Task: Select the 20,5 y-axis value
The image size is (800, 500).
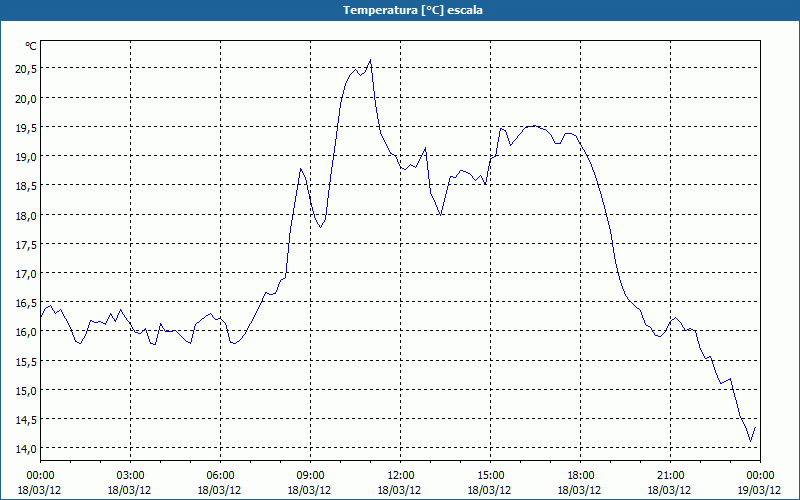Action: 26,69
